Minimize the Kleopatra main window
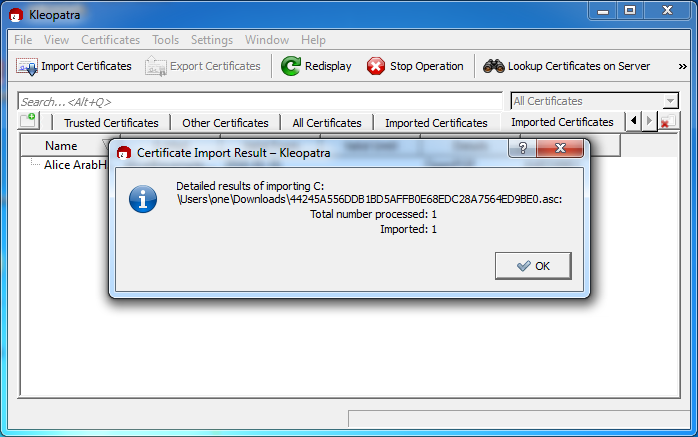 coord(603,11)
